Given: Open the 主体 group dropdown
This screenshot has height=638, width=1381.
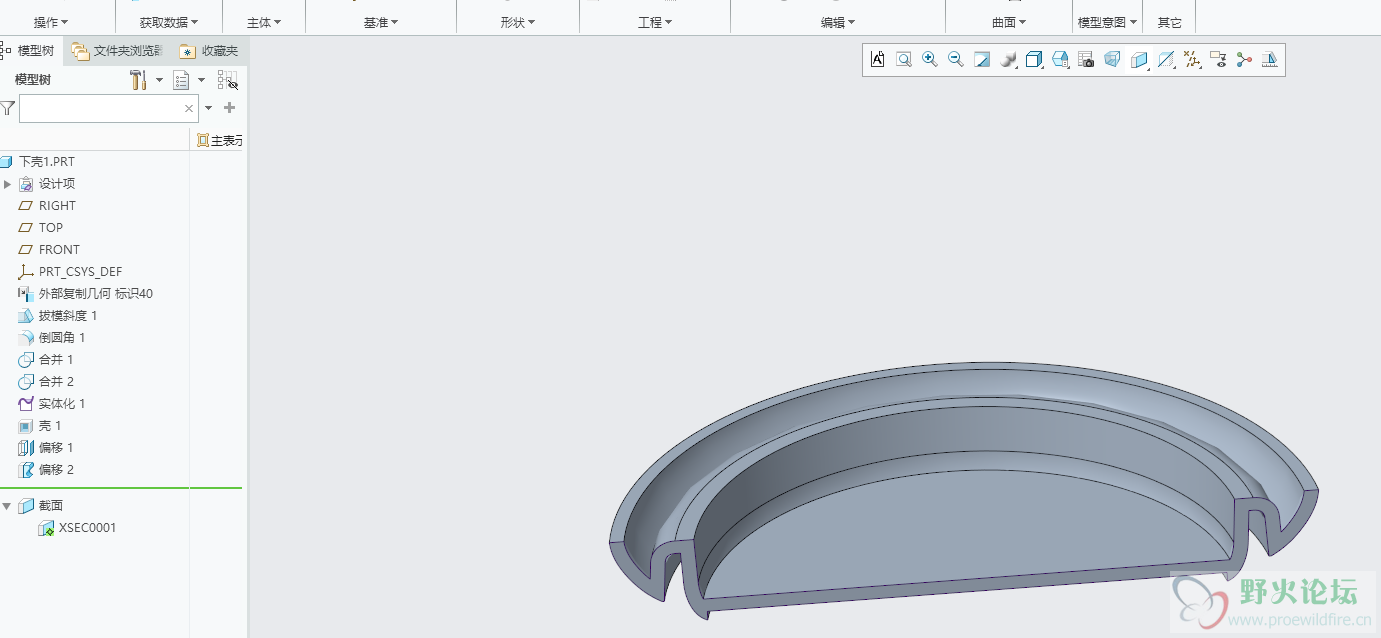Looking at the screenshot, I should click(x=265, y=22).
